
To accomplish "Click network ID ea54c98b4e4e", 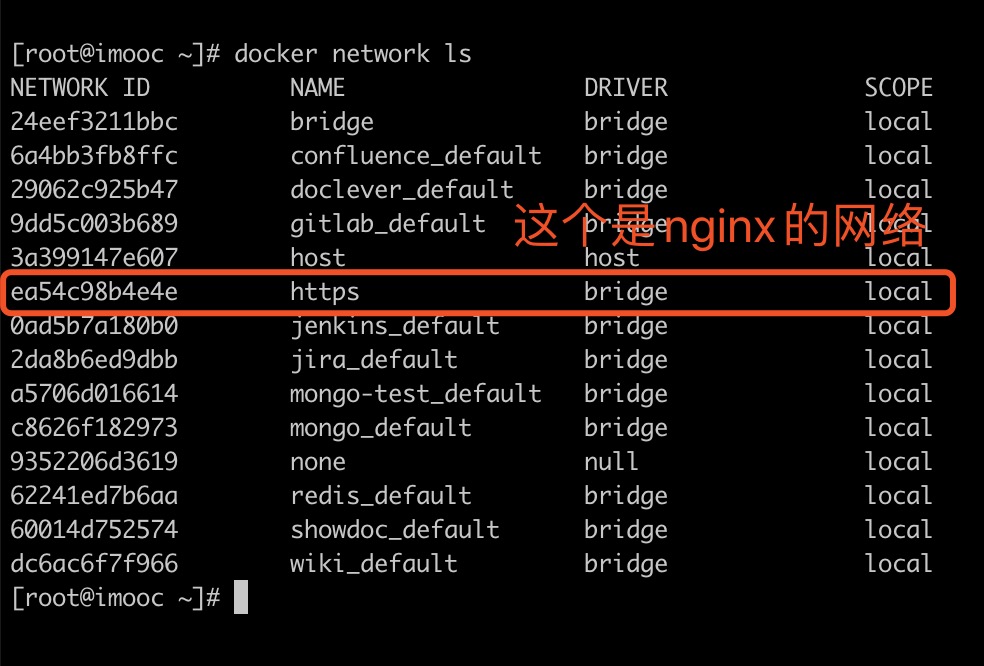I will point(94,292).
